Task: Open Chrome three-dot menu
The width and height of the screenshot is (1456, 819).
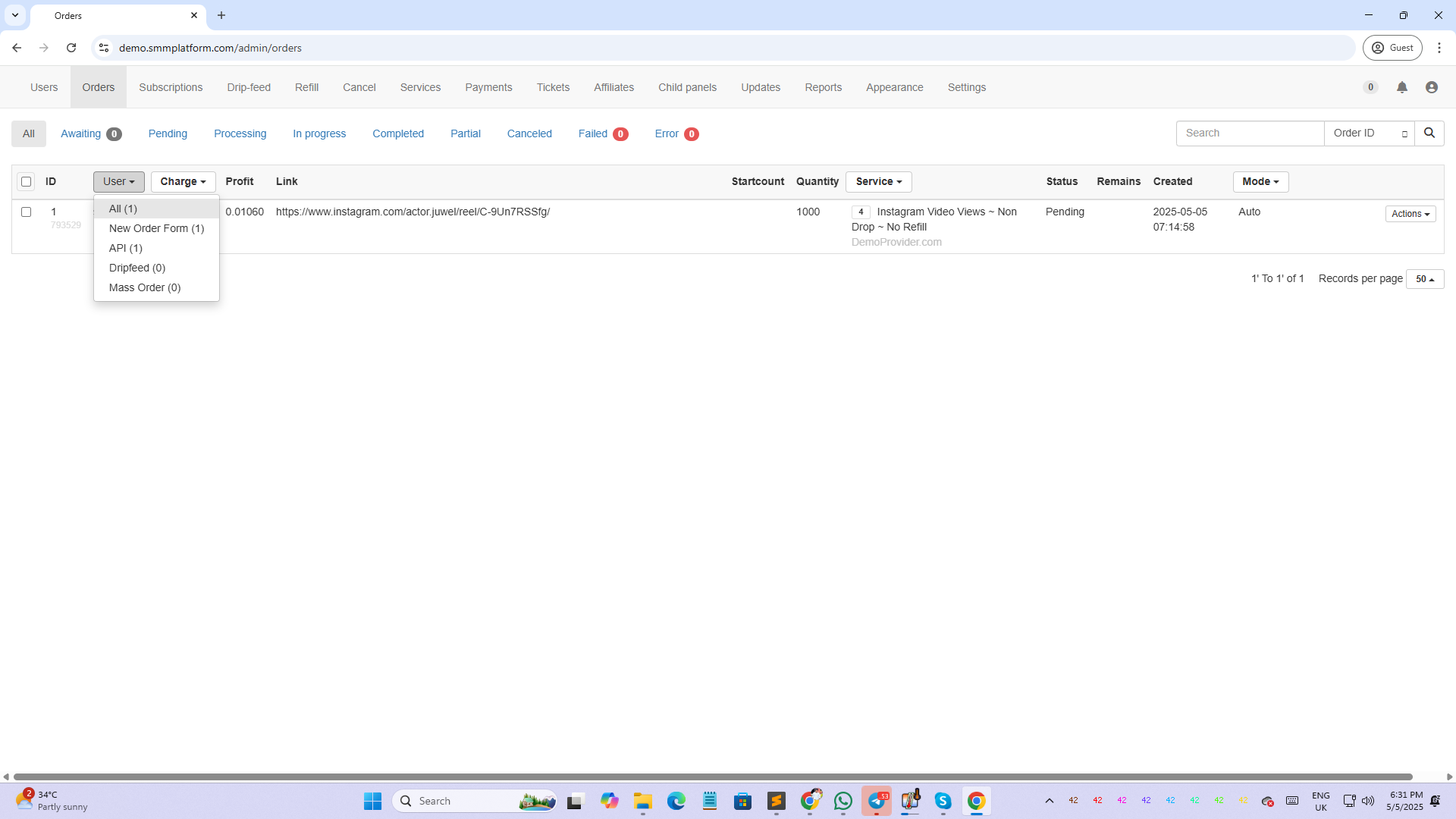Action: (x=1439, y=48)
